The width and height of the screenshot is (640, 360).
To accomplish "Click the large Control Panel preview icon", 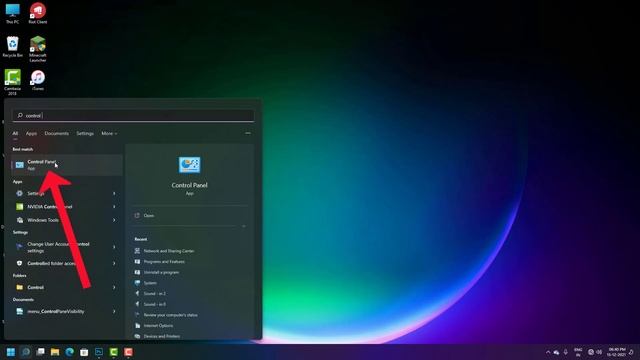I will pyautogui.click(x=189, y=165).
